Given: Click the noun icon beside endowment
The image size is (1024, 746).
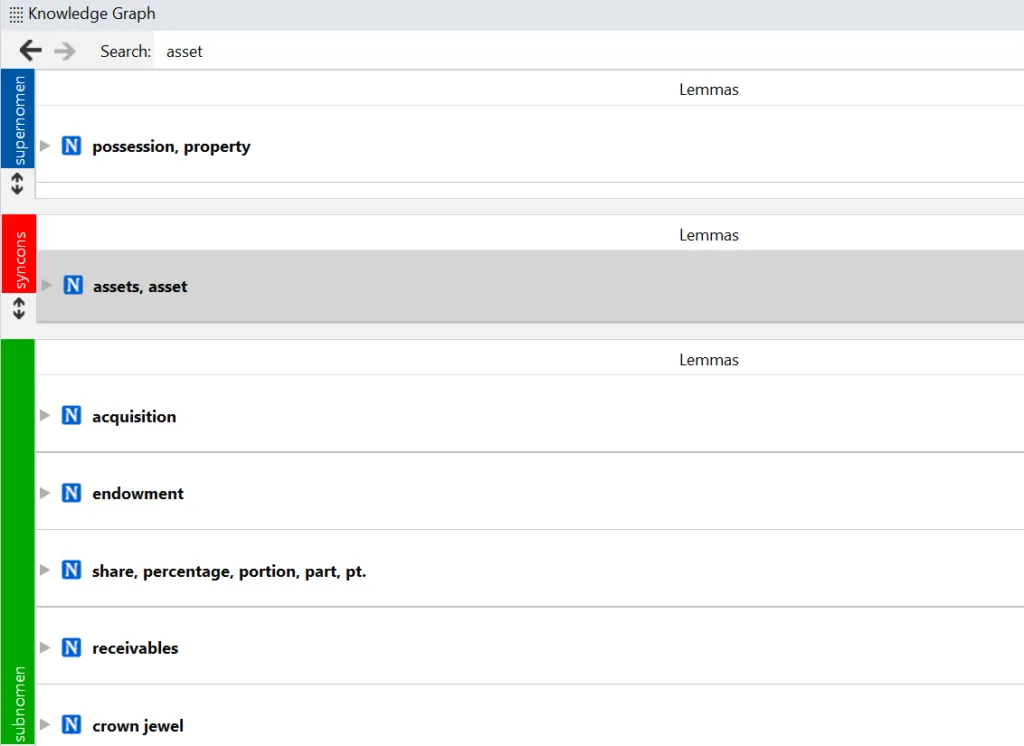Looking at the screenshot, I should (x=71, y=493).
